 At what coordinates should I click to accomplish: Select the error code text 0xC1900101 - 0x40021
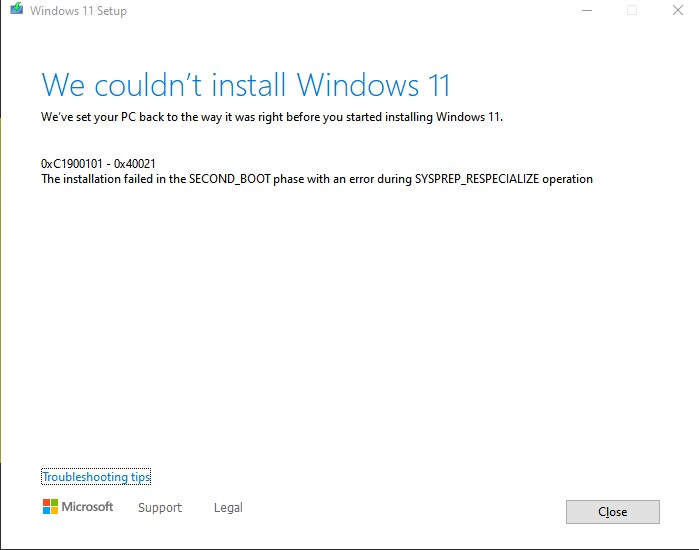[98, 164]
